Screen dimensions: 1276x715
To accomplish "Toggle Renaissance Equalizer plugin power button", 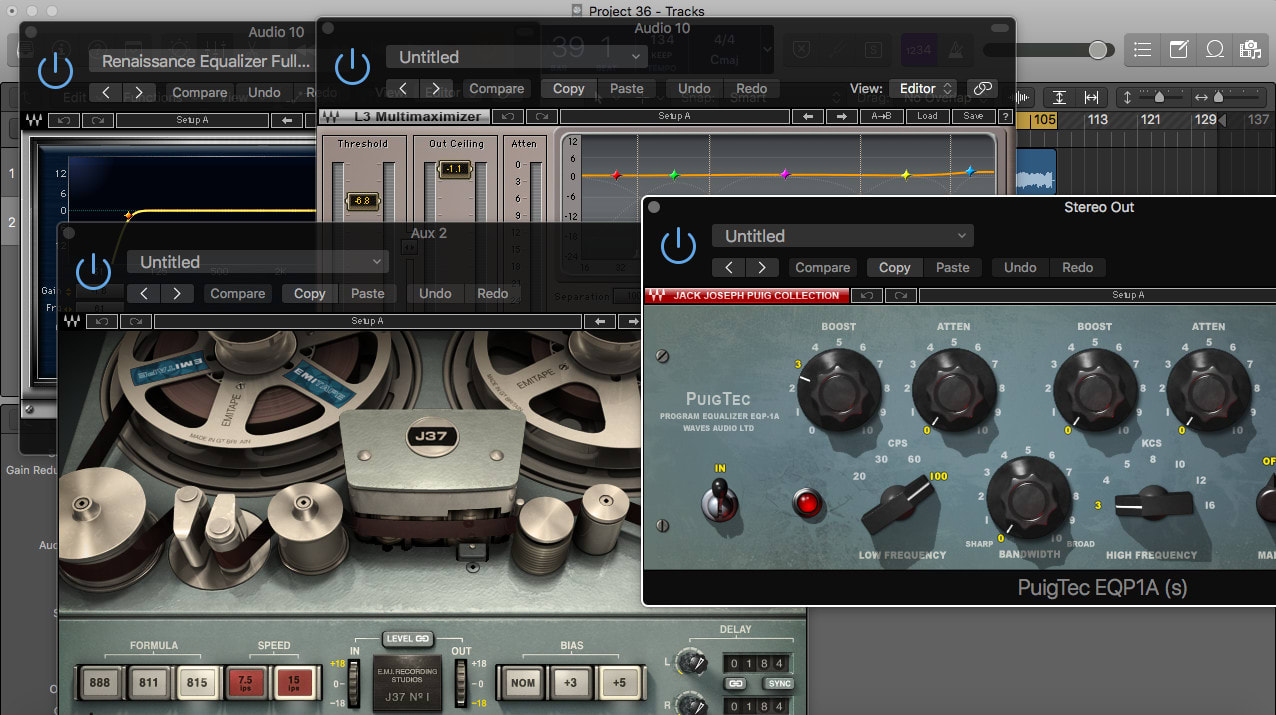I will [x=55, y=71].
